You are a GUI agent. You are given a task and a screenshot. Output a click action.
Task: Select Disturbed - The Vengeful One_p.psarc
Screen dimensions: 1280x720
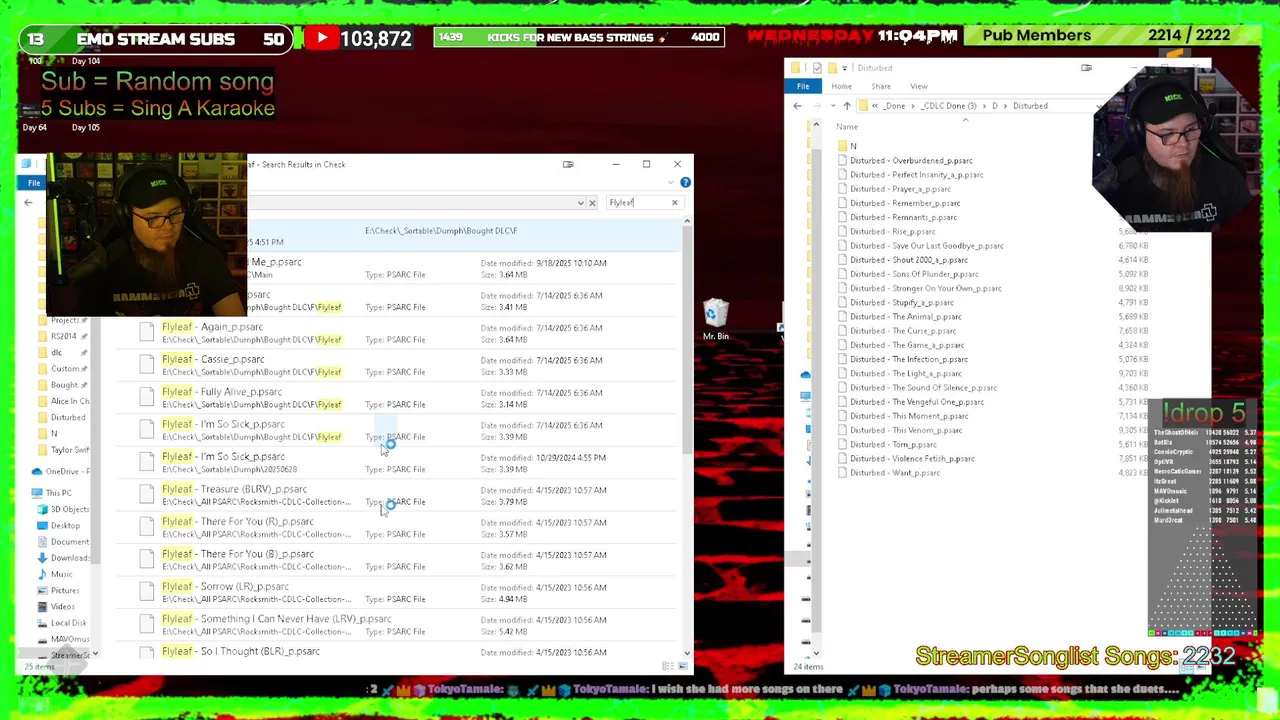click(x=917, y=402)
